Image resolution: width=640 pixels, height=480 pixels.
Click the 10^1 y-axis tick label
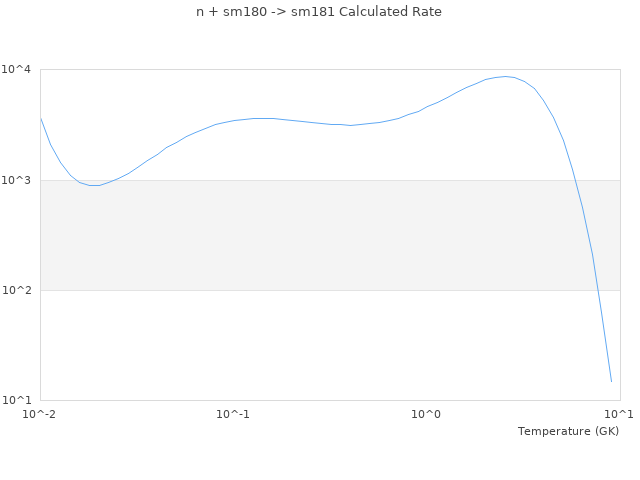(x=17, y=400)
